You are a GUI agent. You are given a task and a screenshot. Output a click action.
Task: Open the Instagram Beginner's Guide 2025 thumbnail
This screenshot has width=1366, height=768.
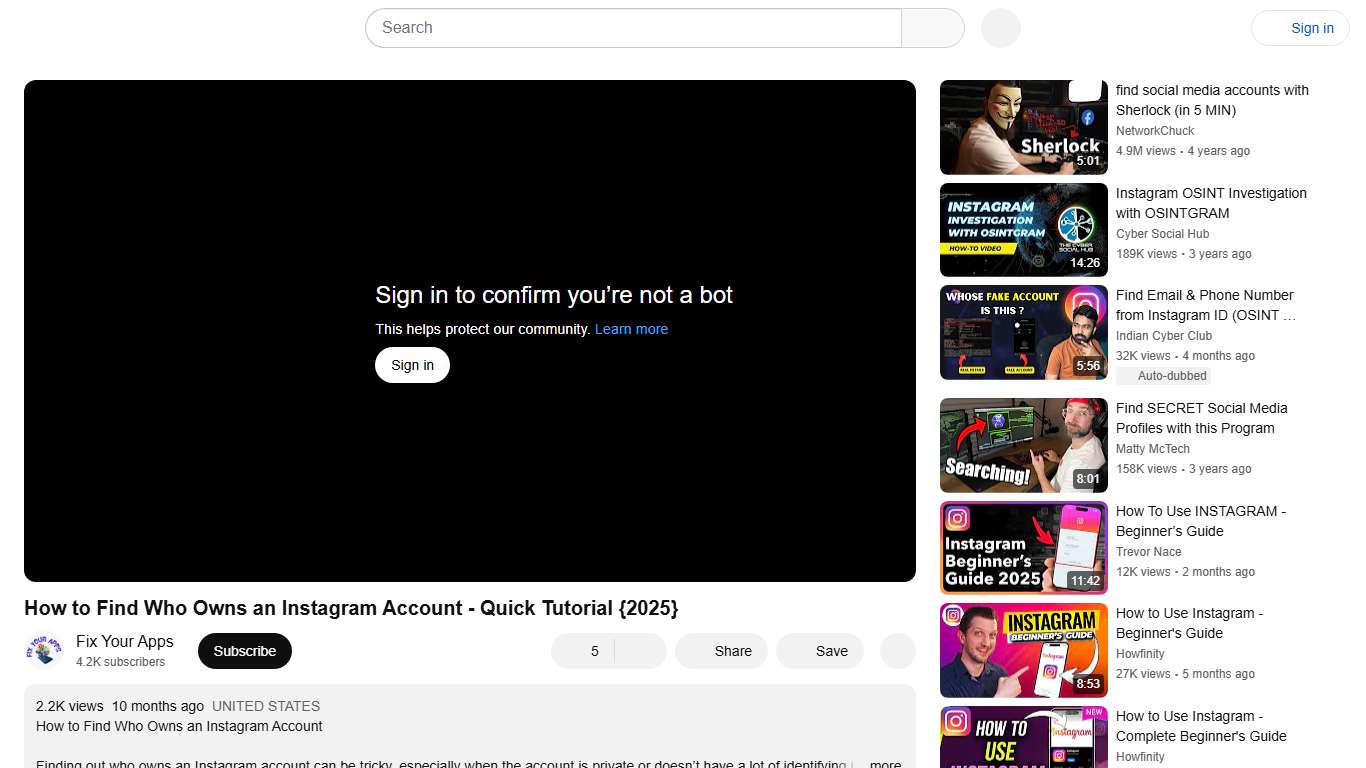[1023, 548]
